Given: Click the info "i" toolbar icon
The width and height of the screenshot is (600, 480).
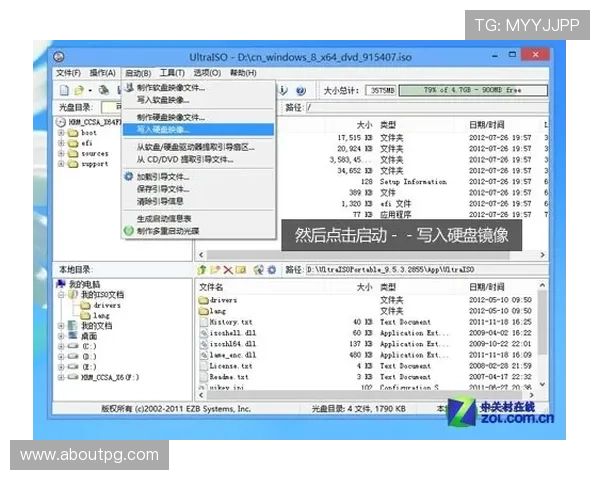Looking at the screenshot, I should coord(283,90).
